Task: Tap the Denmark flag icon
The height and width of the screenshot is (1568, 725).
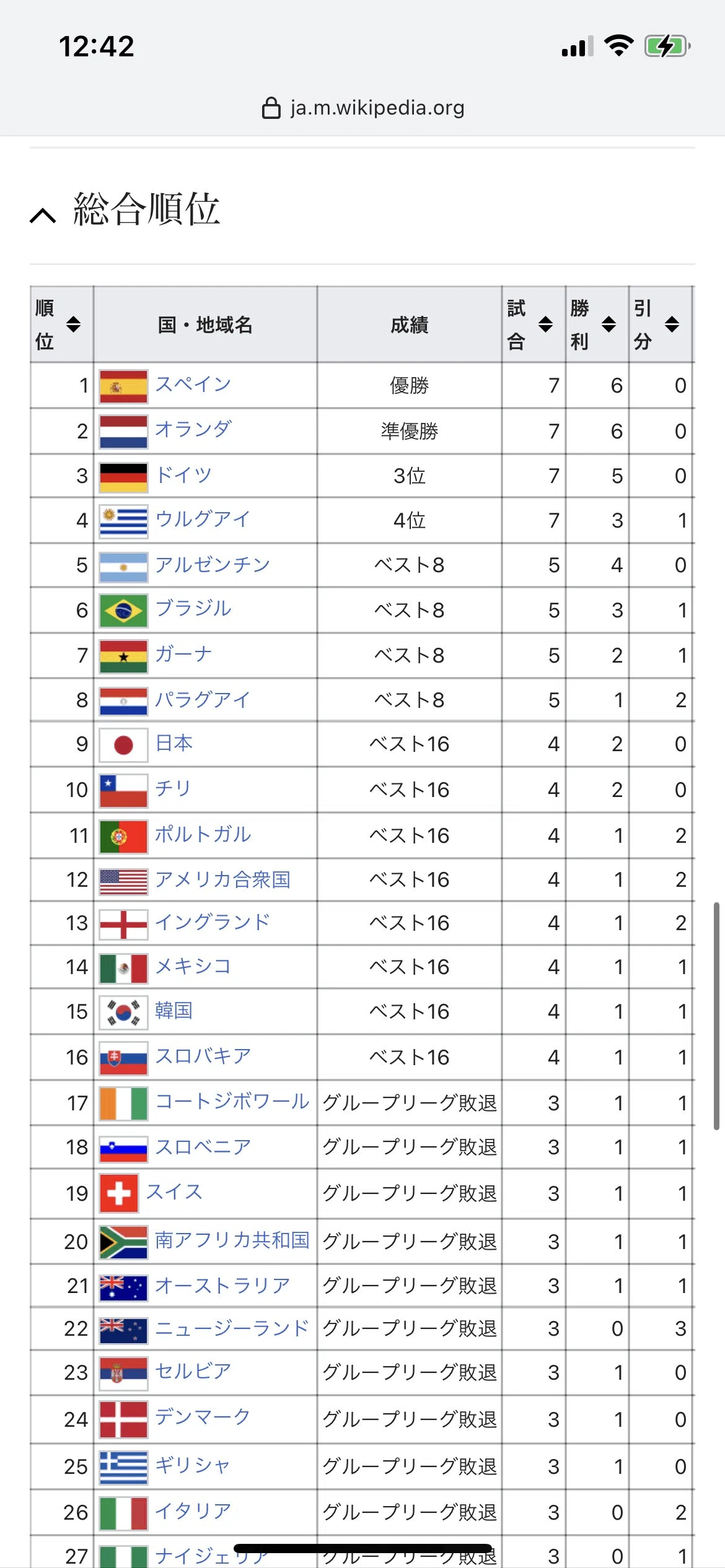Action: pos(123,1419)
